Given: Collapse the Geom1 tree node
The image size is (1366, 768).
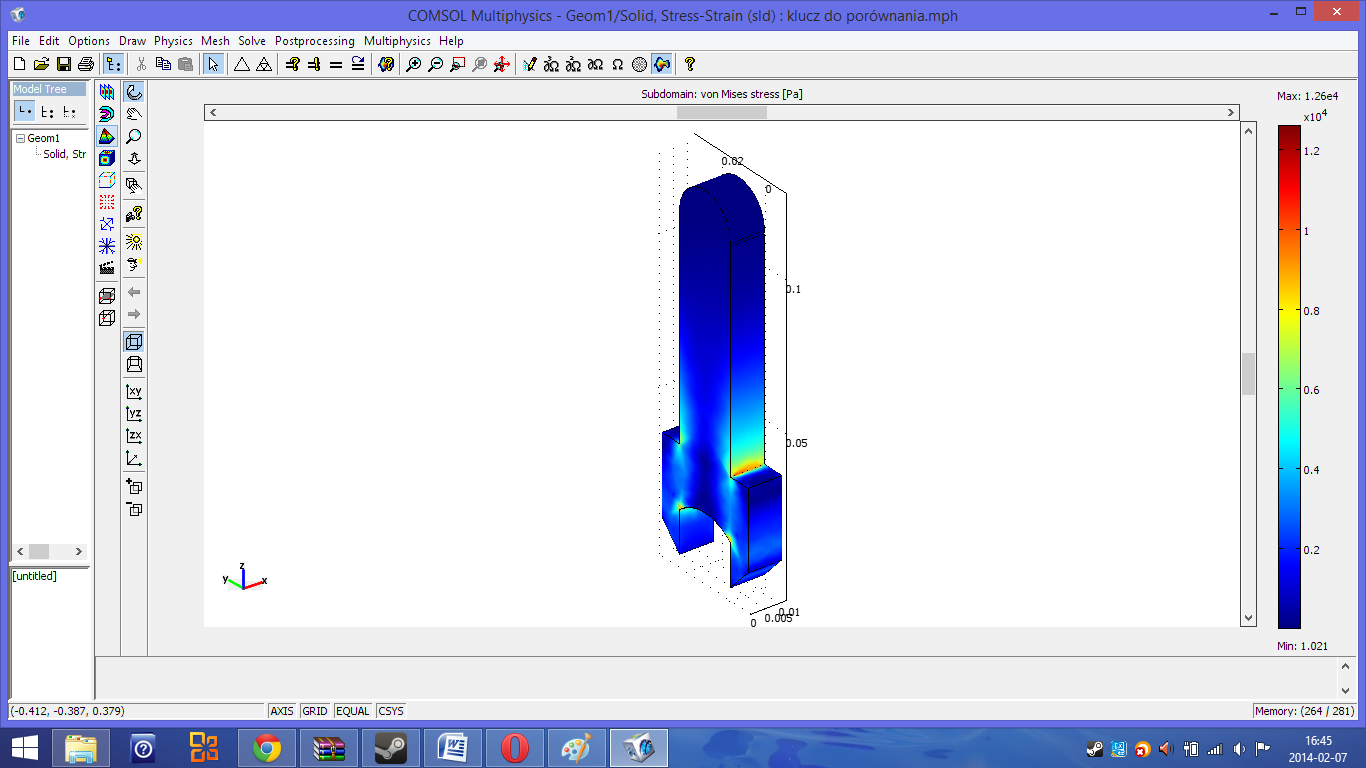Looking at the screenshot, I should (x=20, y=139).
